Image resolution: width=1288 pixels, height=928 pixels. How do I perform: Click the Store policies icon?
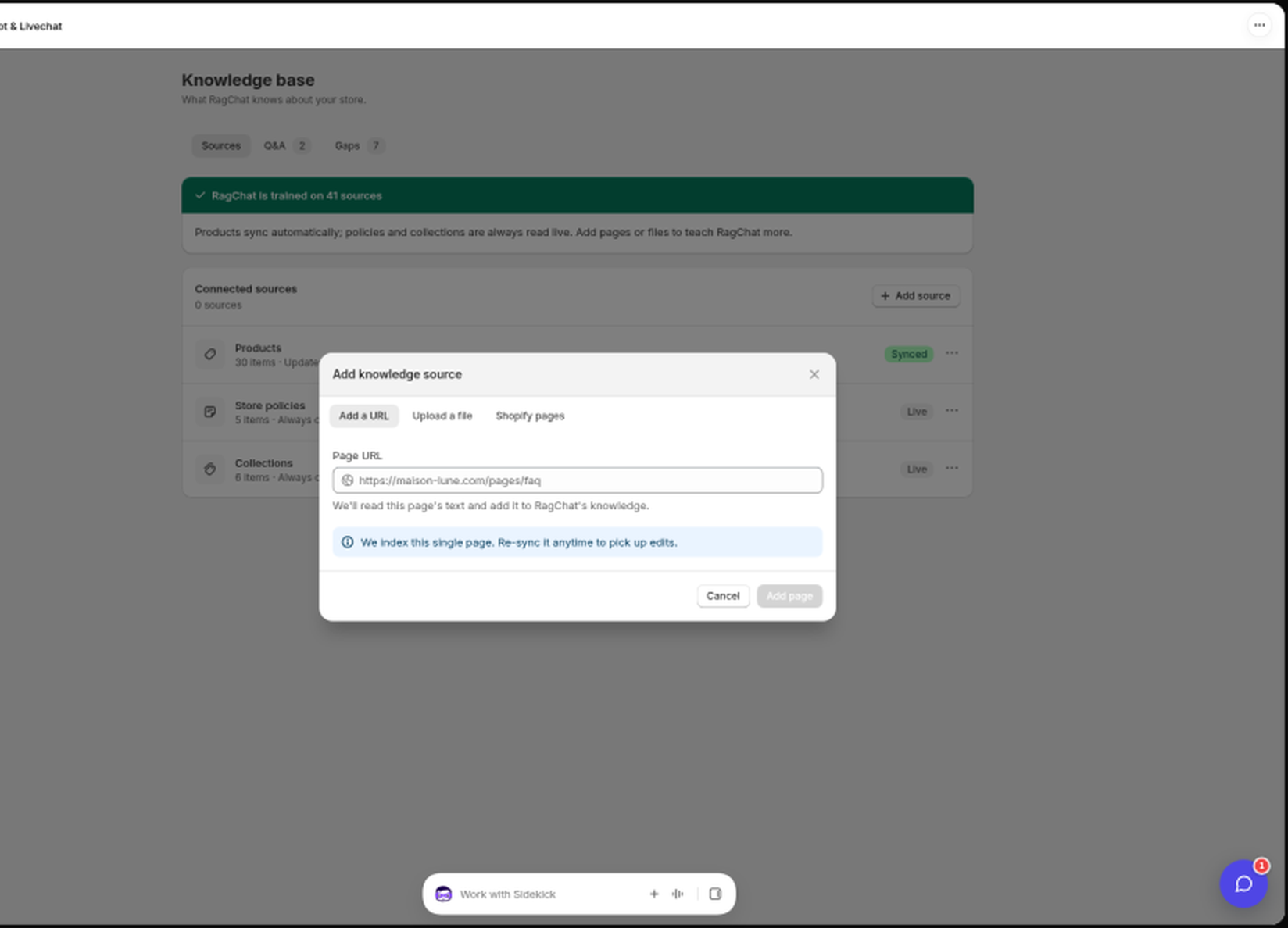[x=210, y=412]
